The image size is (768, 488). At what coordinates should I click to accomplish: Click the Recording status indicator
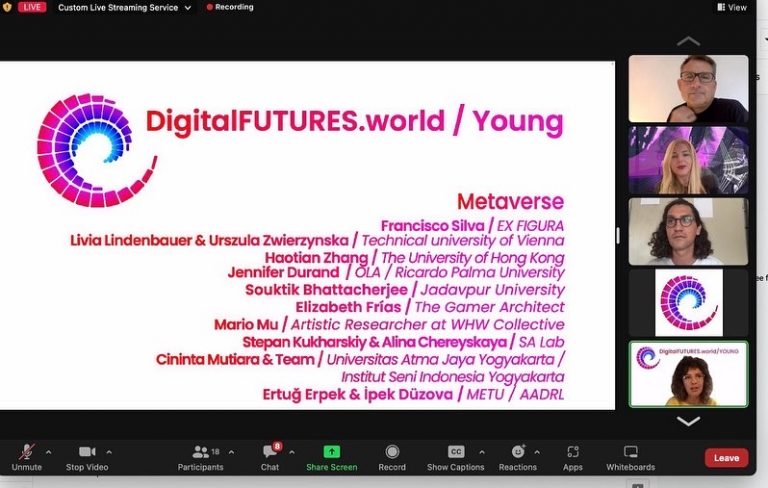[x=230, y=7]
